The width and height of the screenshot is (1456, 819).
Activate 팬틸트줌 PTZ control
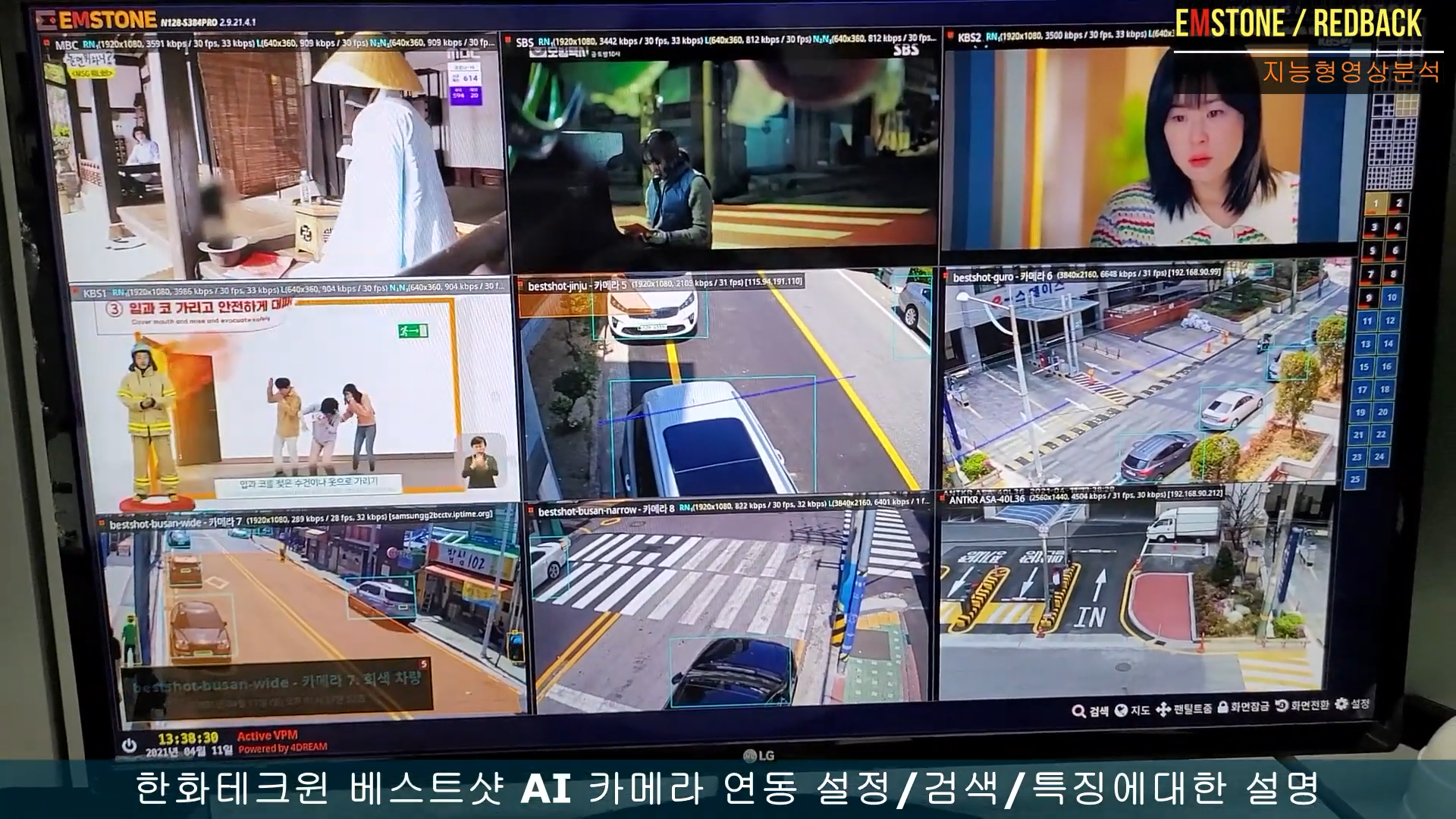pos(1184,709)
